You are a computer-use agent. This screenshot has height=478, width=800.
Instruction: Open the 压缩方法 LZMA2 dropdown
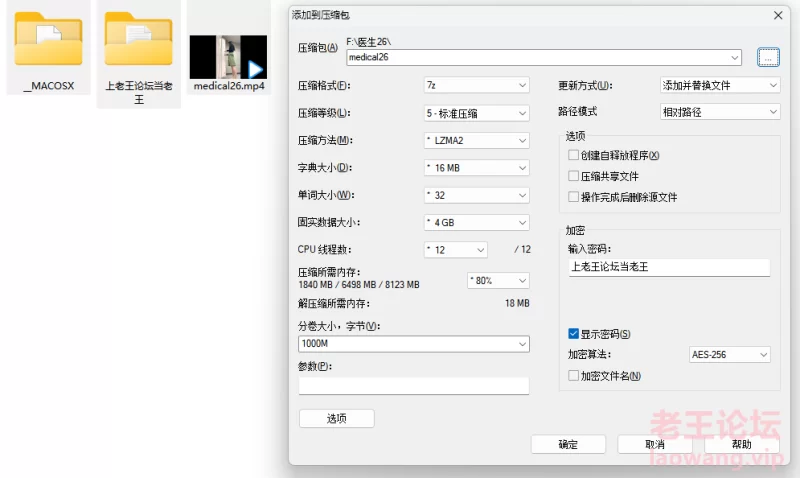477,140
